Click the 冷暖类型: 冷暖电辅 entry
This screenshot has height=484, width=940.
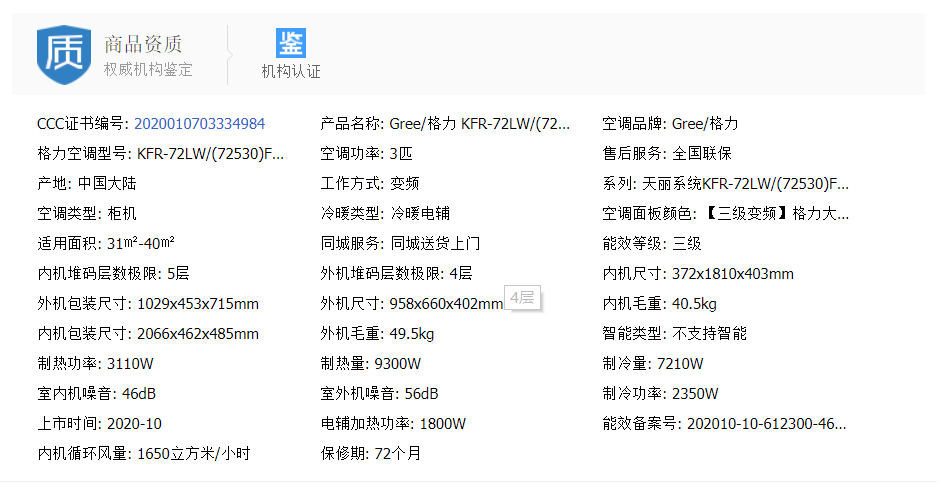(x=385, y=214)
